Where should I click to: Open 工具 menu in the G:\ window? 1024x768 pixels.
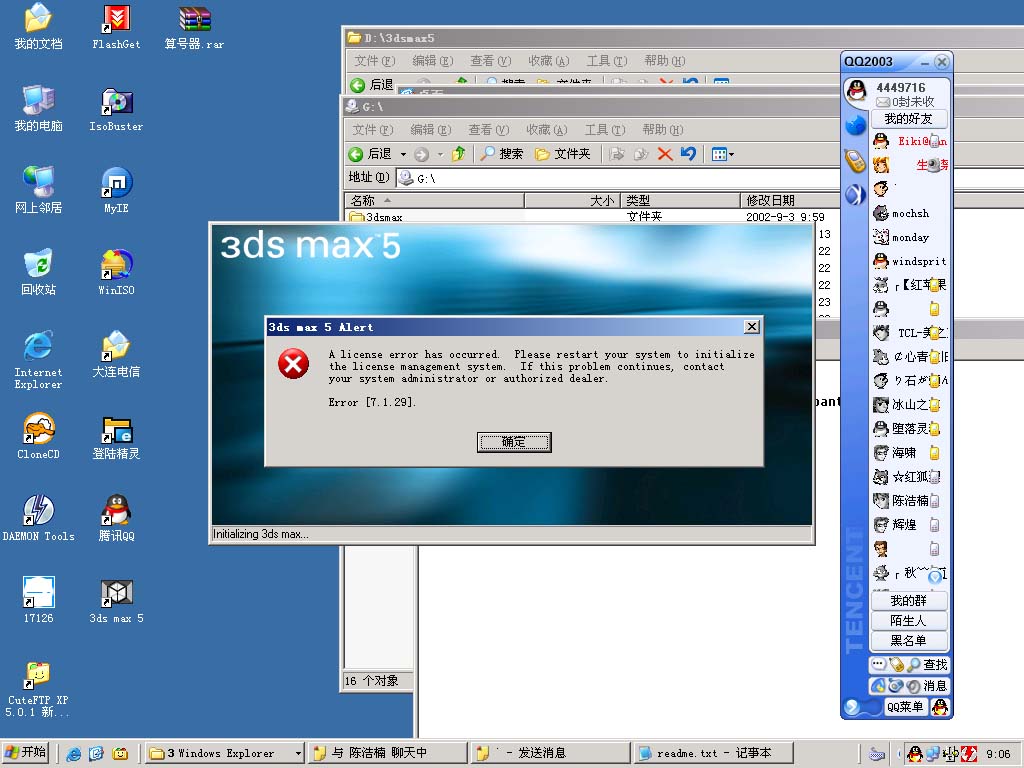pyautogui.click(x=605, y=129)
